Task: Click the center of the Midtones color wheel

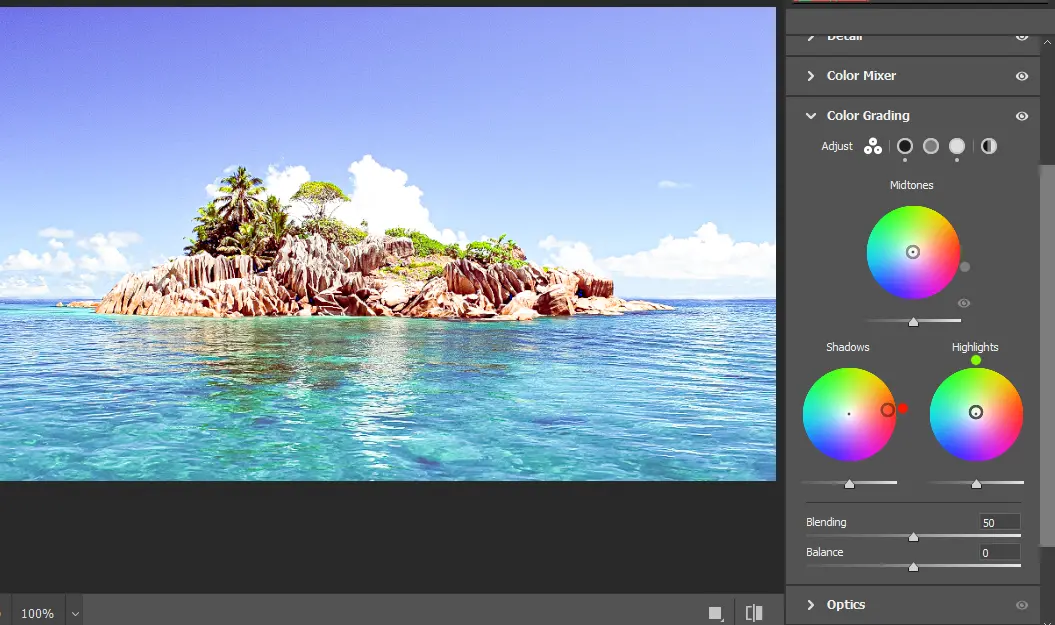Action: coord(912,252)
